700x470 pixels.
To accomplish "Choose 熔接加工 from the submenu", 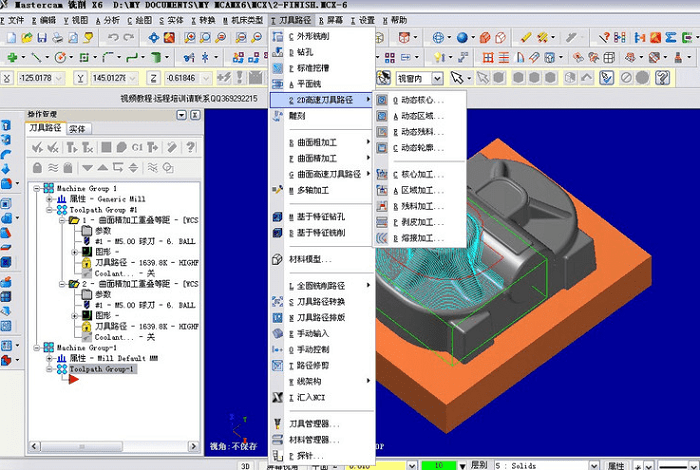I will click(418, 238).
